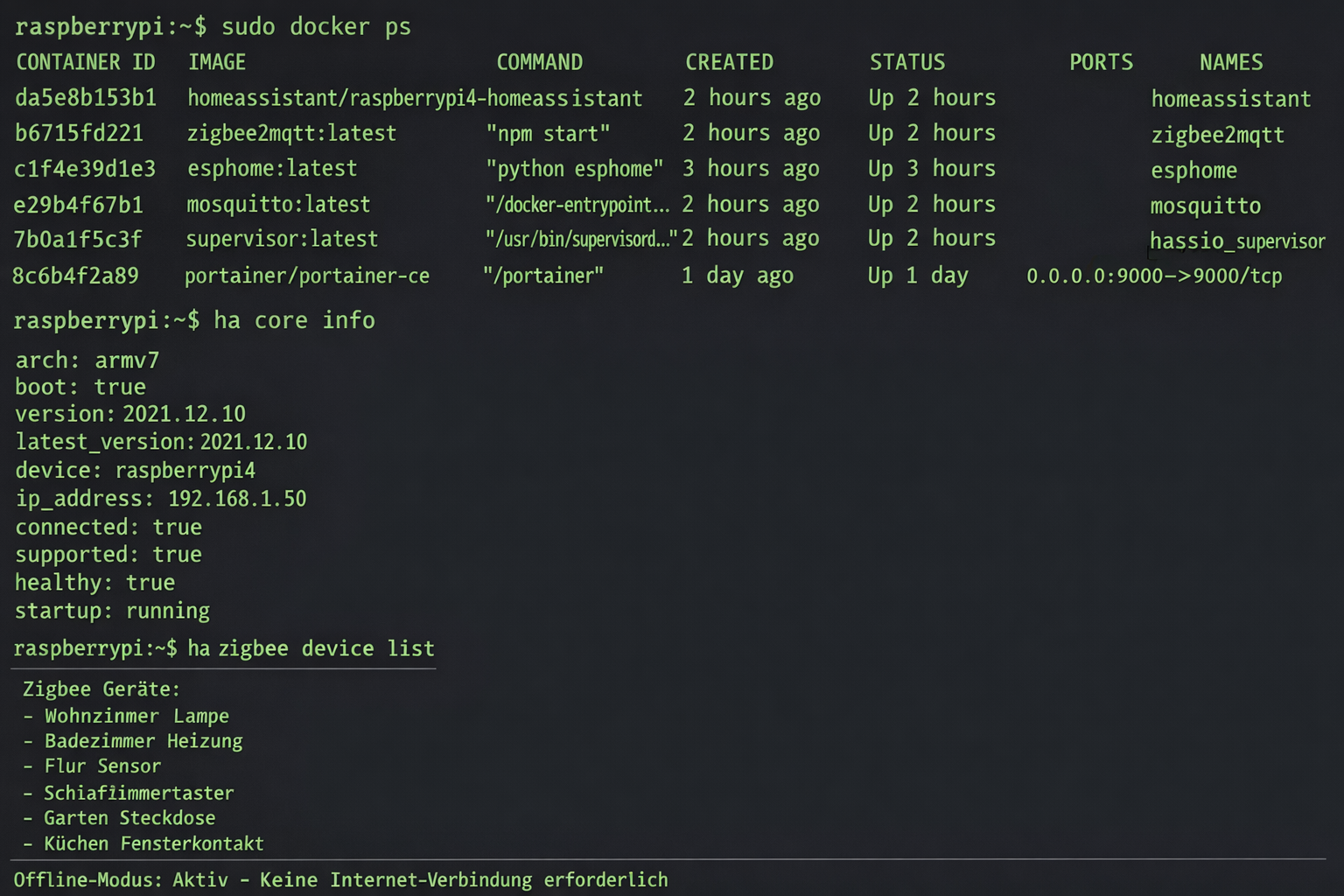Select the COMMAND column header
Screen dimensions: 1344x896
pos(540,62)
